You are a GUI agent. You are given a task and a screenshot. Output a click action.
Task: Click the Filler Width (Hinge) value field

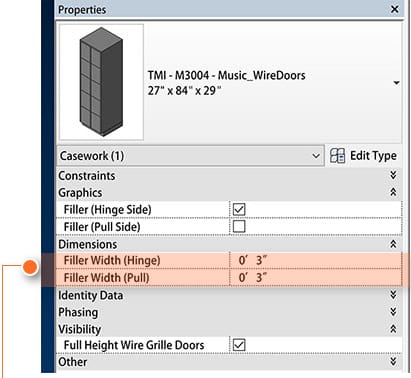tap(315, 260)
